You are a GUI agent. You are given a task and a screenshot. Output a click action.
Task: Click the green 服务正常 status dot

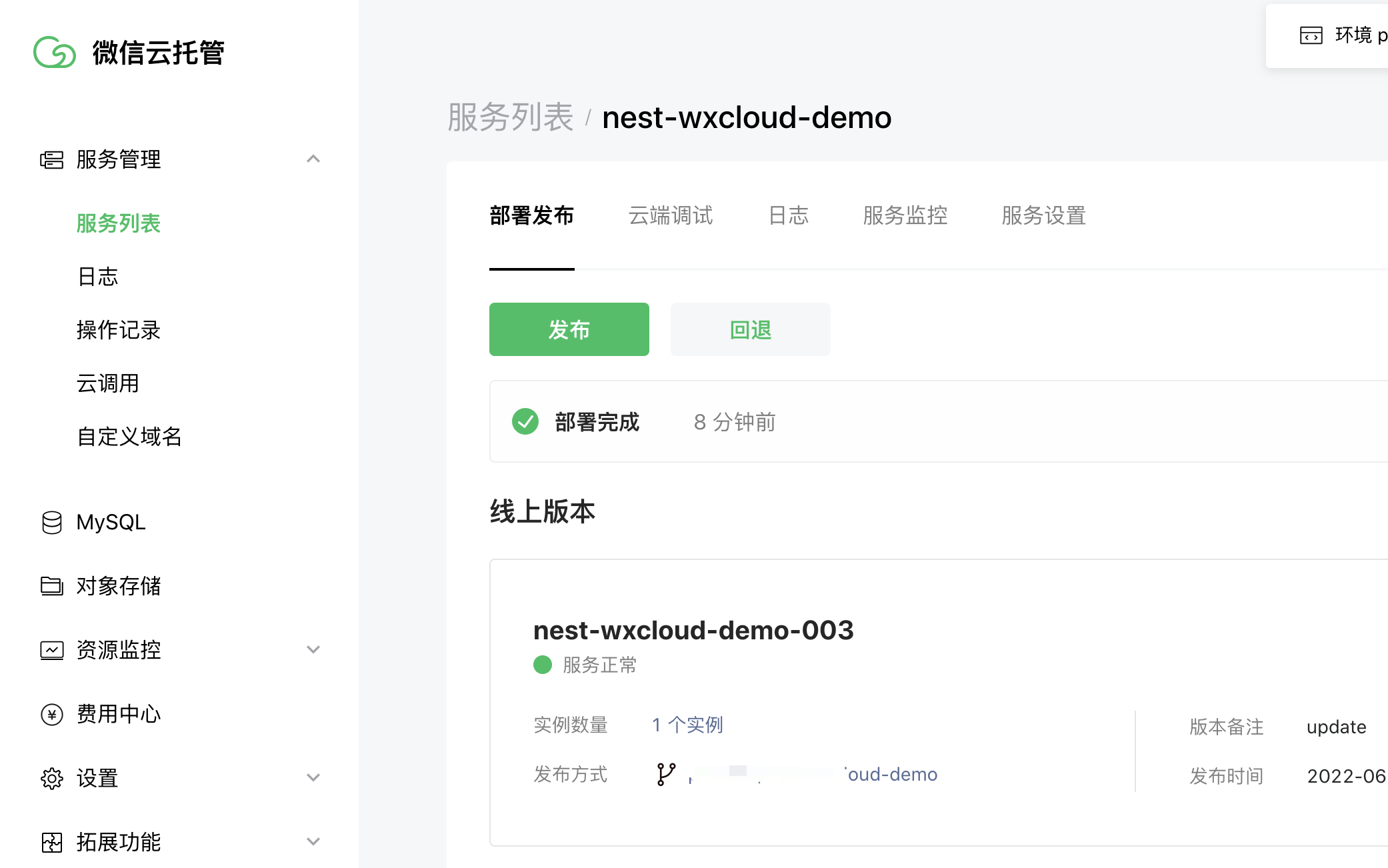tap(543, 665)
